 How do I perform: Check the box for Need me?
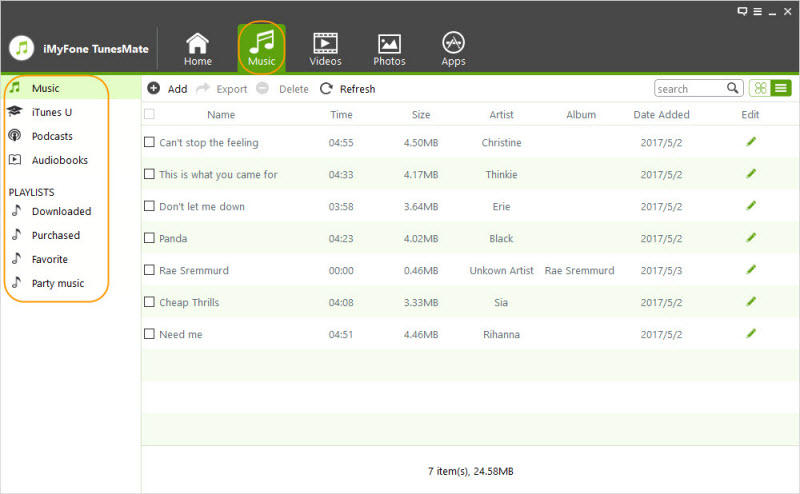(149, 334)
